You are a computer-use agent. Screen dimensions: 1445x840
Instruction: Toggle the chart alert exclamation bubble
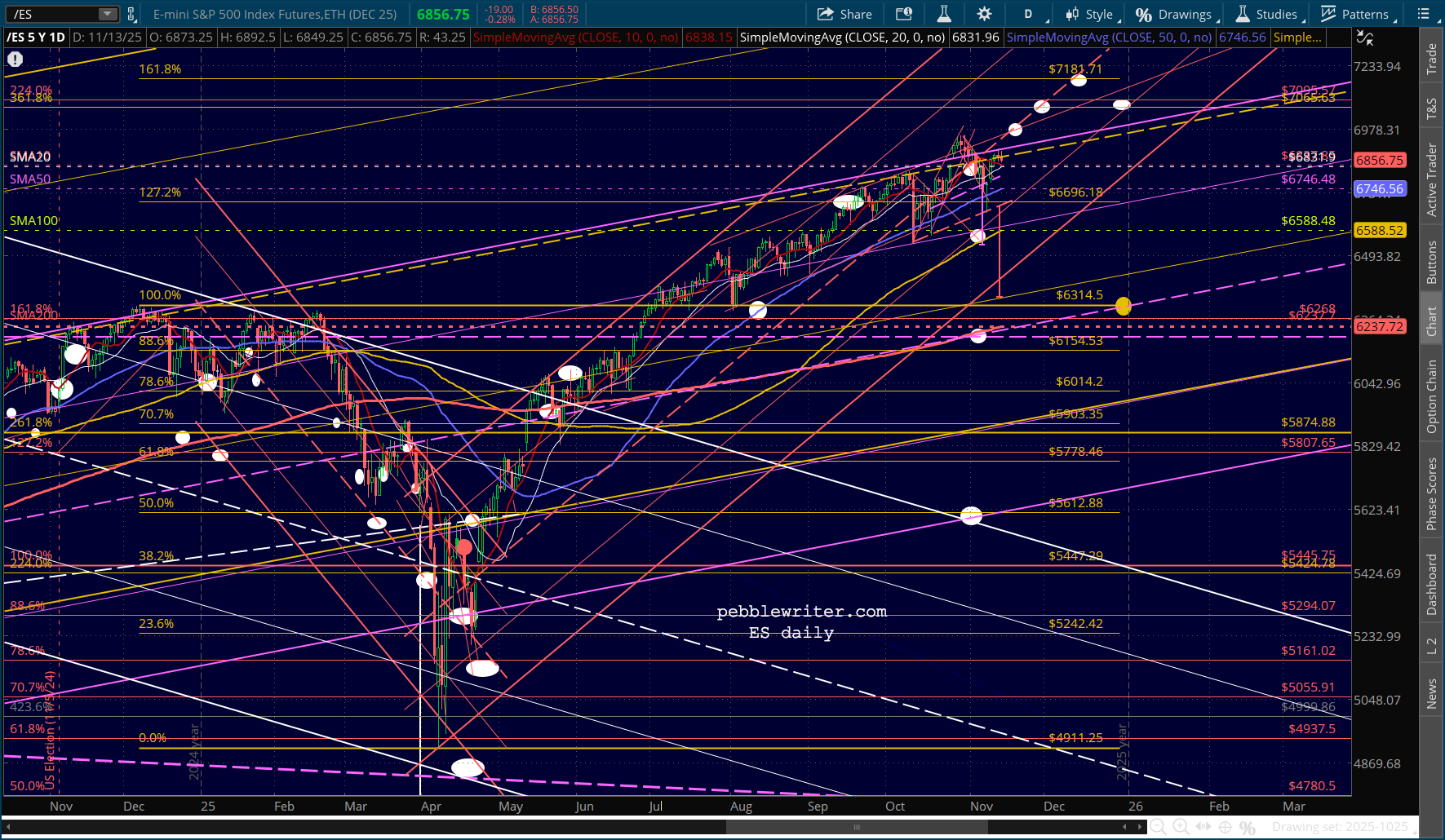click(x=15, y=59)
